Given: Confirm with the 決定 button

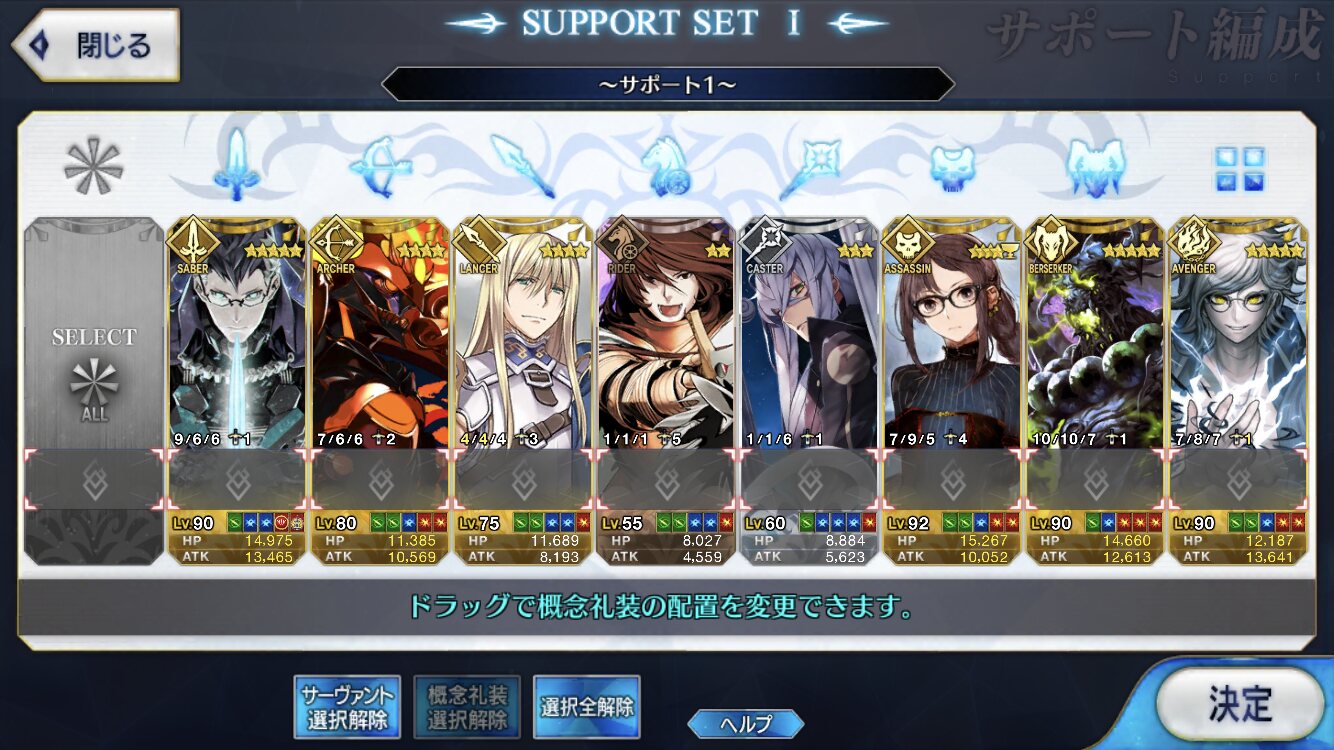Looking at the screenshot, I should tap(1240, 703).
